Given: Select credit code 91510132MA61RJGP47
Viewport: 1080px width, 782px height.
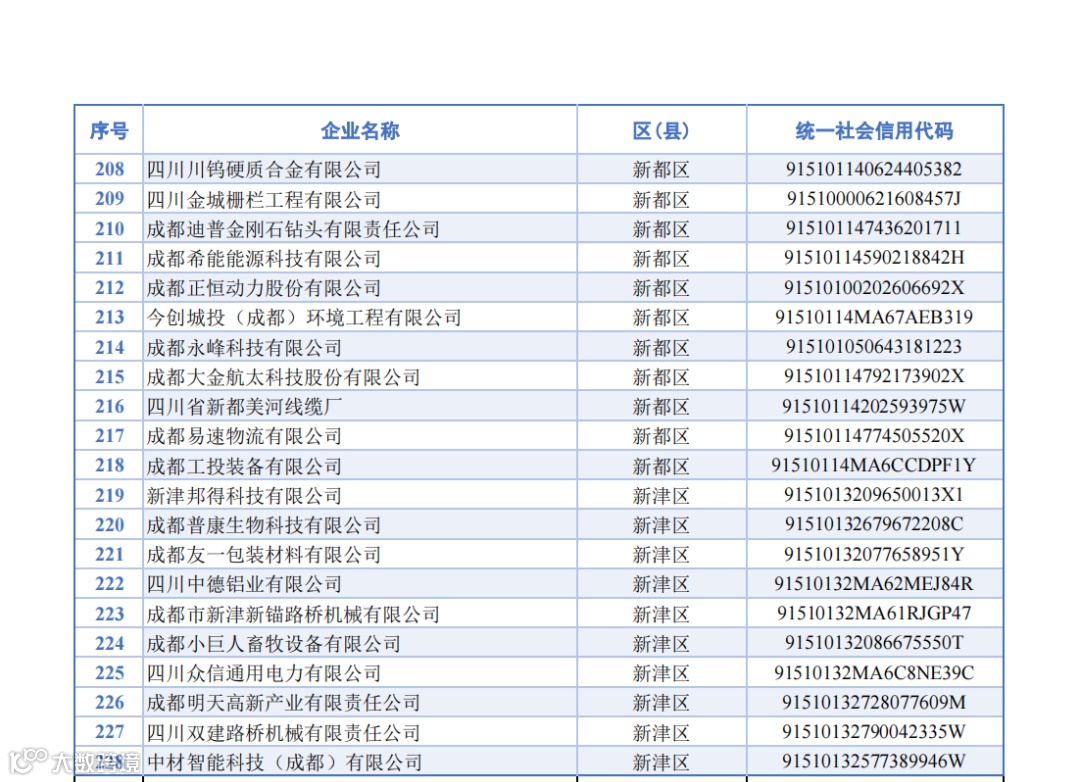Looking at the screenshot, I should (874, 613).
